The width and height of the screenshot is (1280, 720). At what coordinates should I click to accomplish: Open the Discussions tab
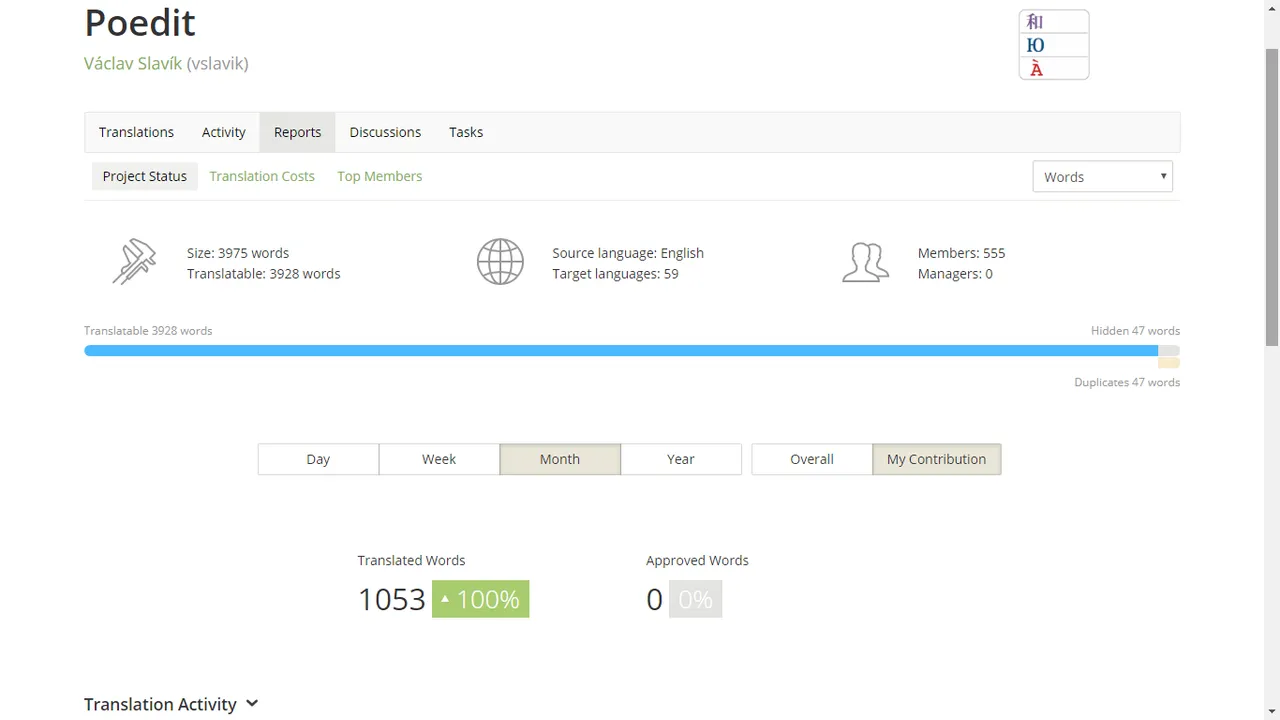coord(385,132)
